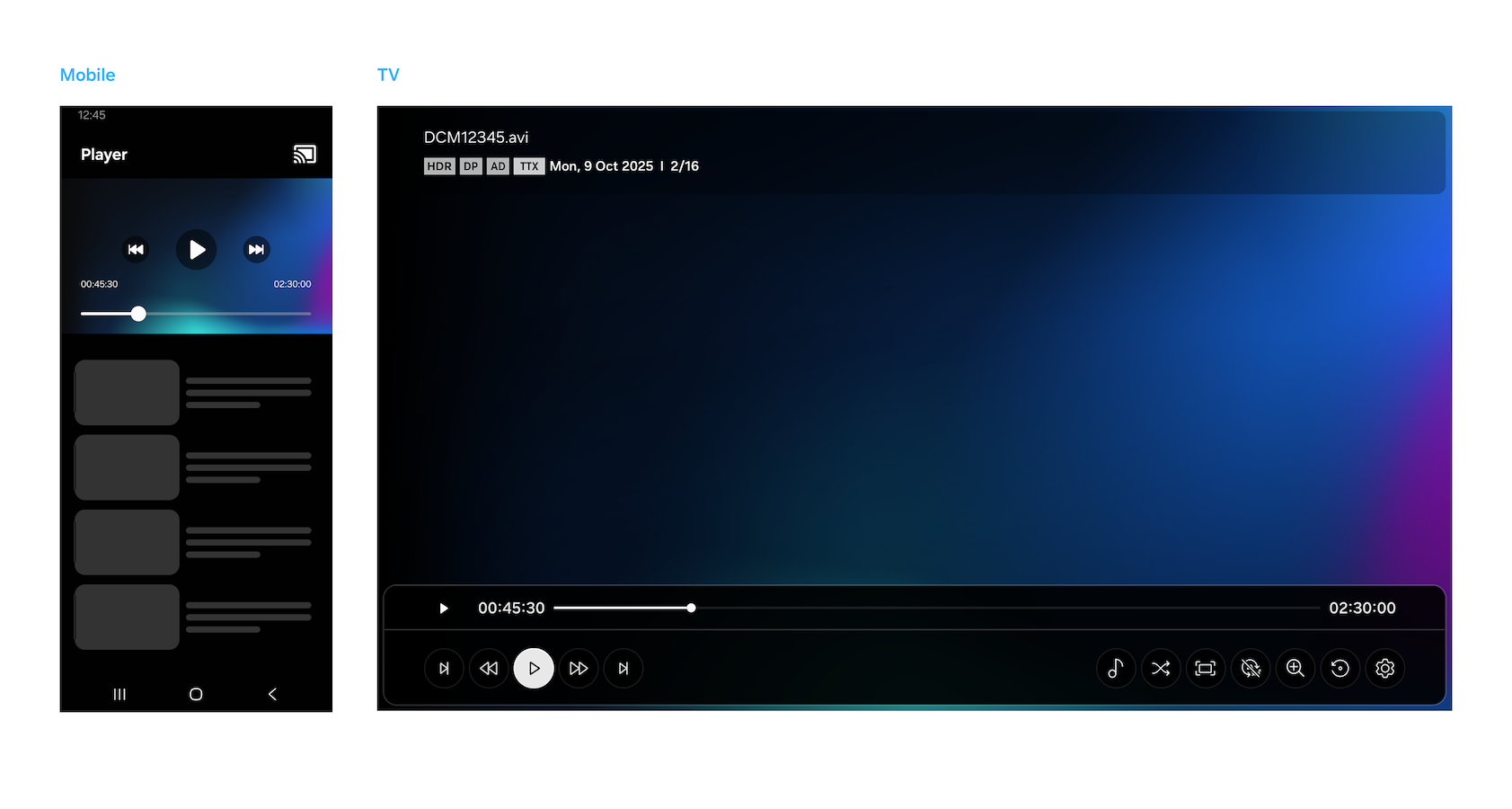This screenshot has height=809, width=1512.
Task: Click the TTX badge
Action: pyautogui.click(x=529, y=166)
